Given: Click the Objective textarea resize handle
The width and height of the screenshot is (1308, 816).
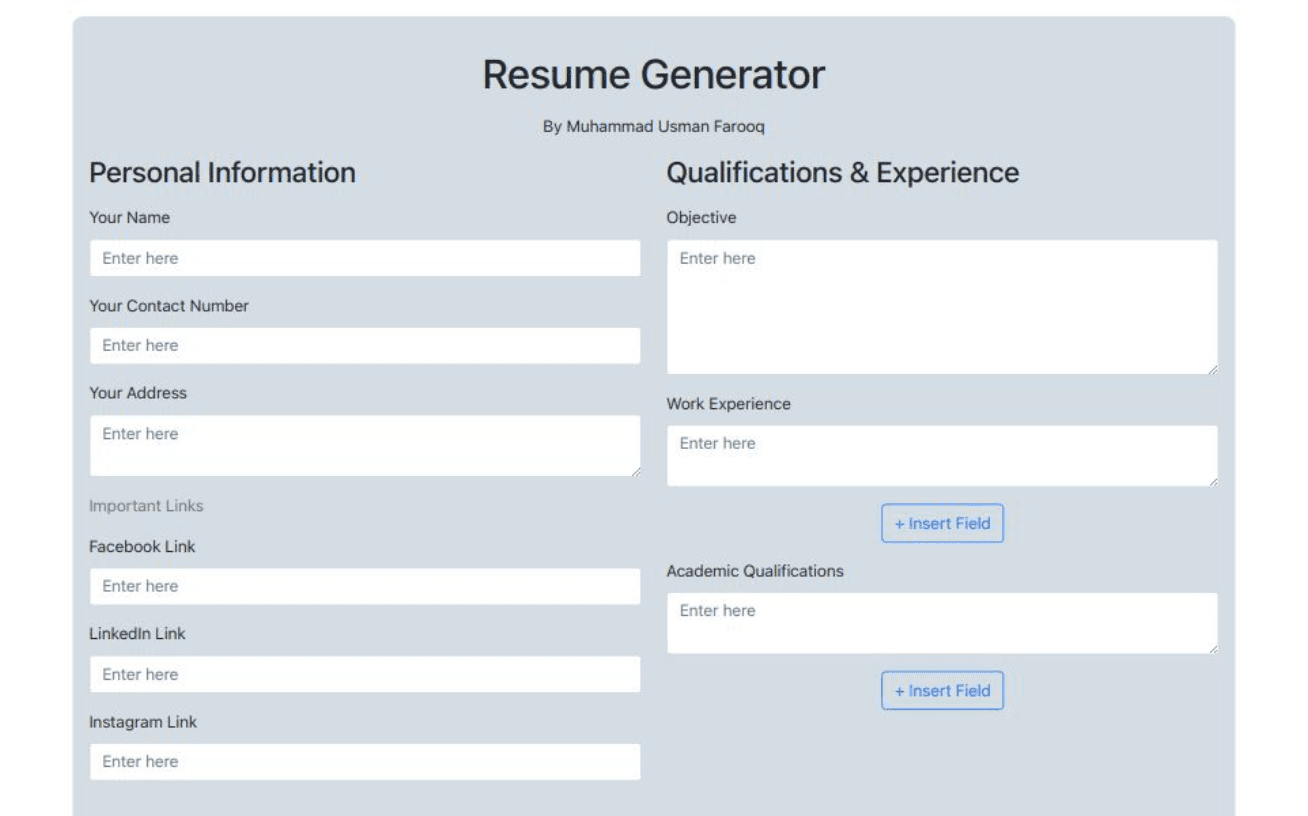Looking at the screenshot, I should point(1212,370).
